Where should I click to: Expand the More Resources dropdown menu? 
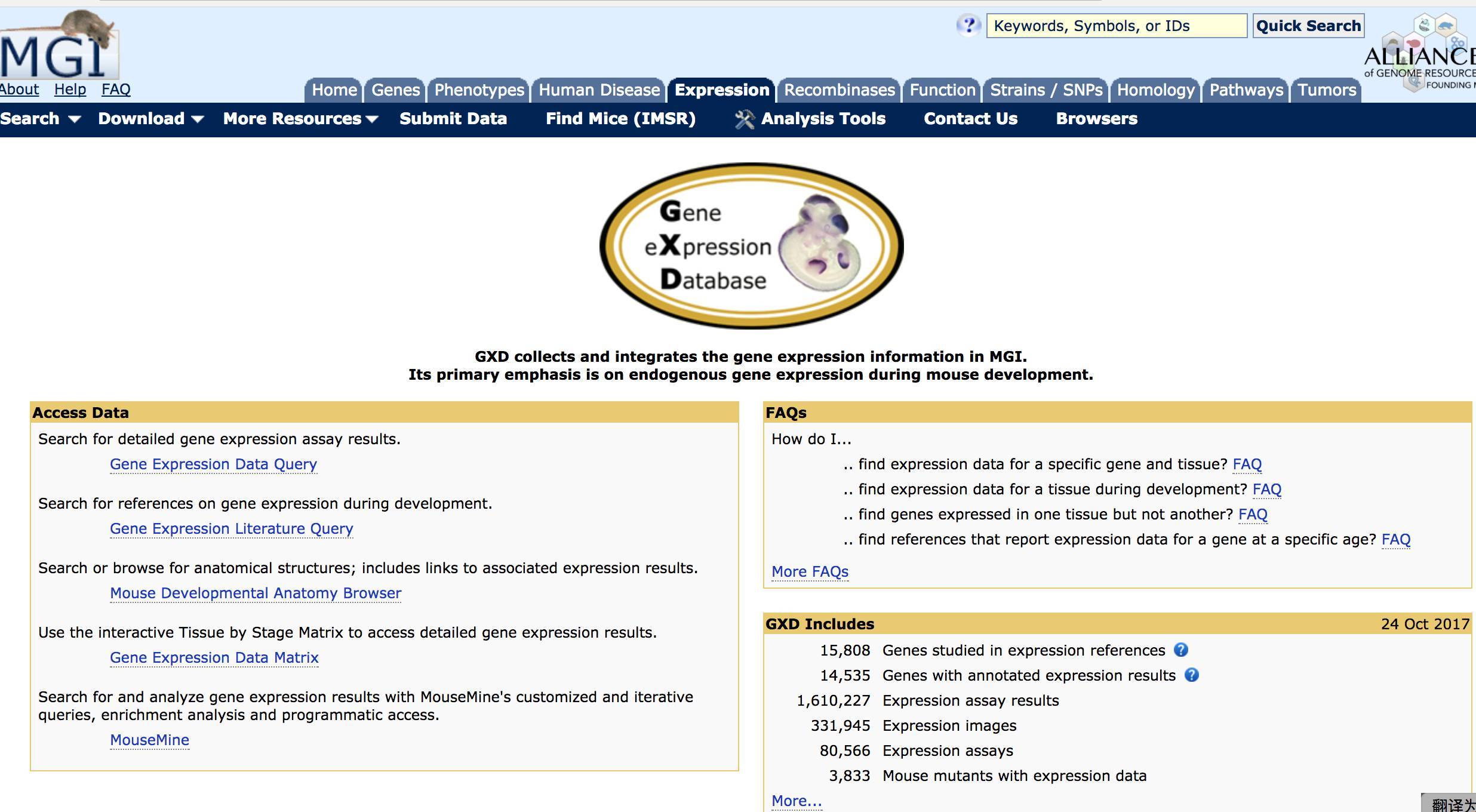[x=300, y=119]
